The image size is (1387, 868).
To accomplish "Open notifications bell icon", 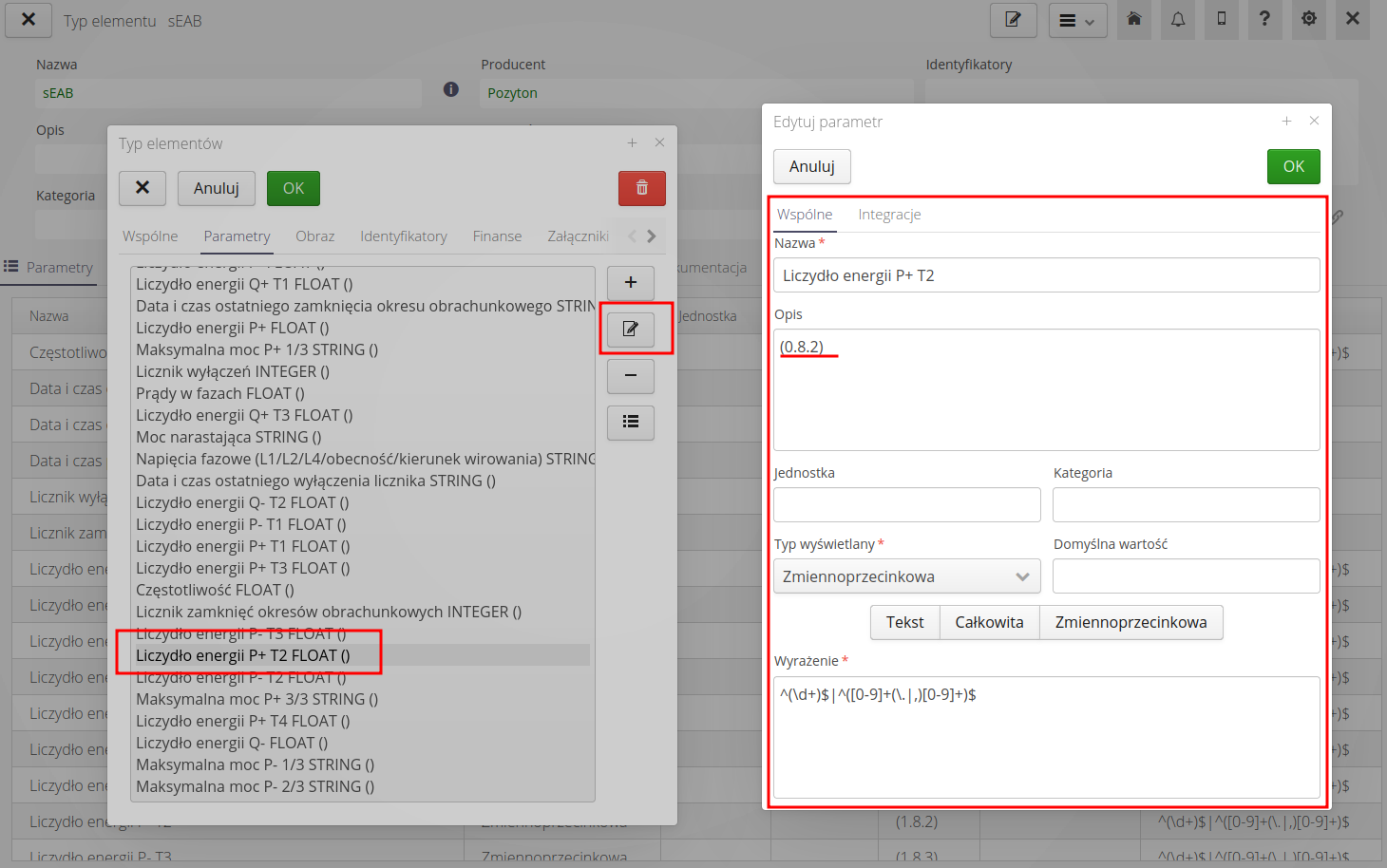I will (1178, 19).
